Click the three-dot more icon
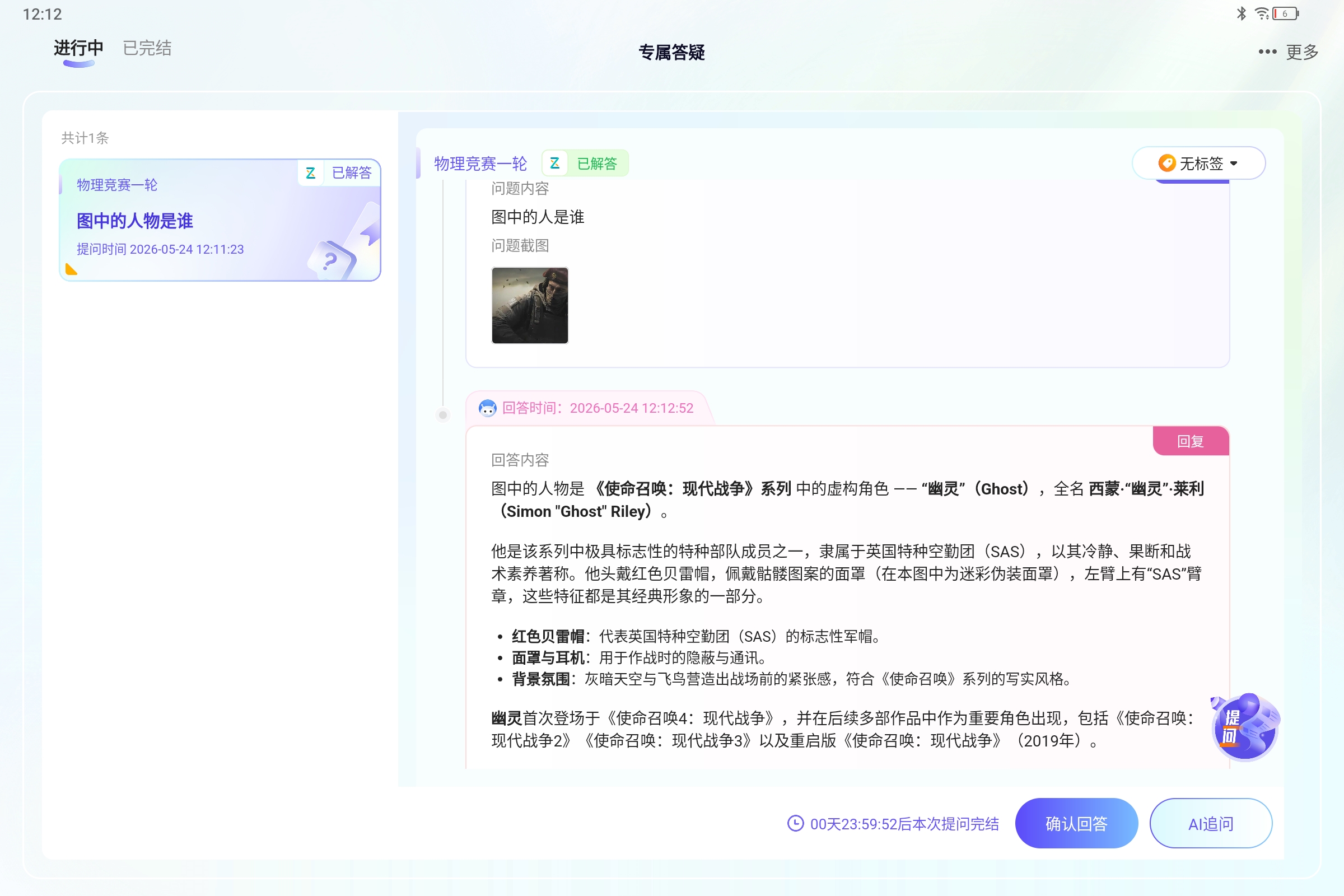 click(1267, 52)
